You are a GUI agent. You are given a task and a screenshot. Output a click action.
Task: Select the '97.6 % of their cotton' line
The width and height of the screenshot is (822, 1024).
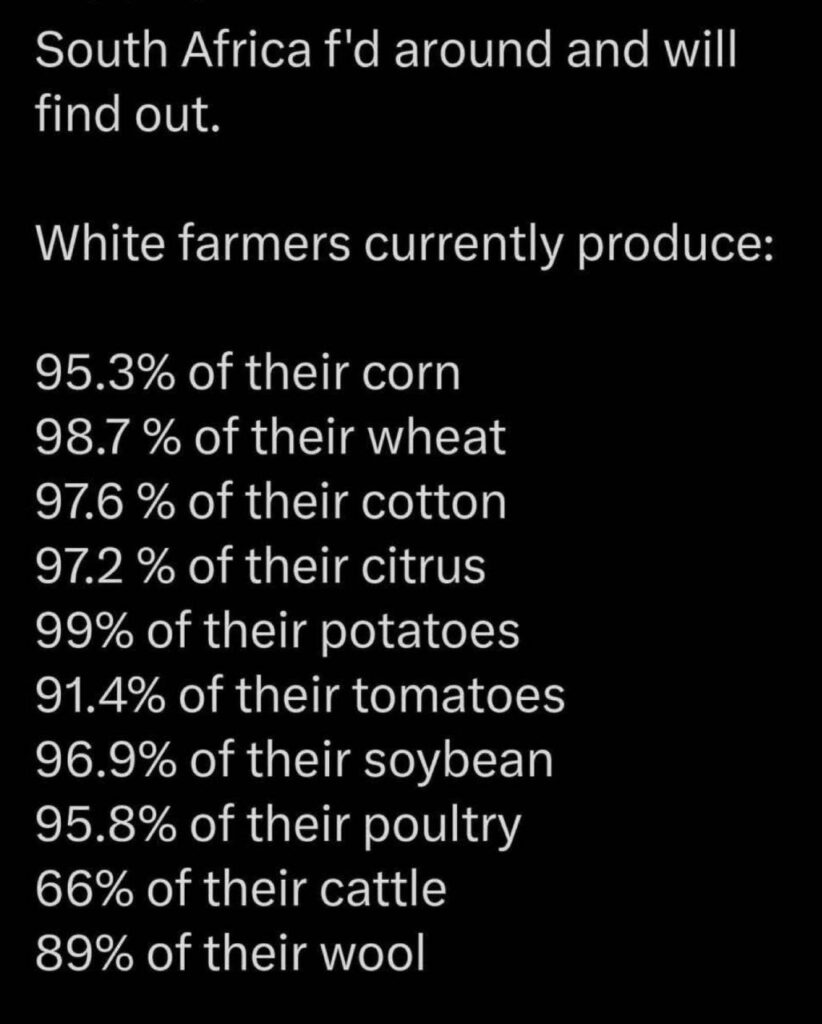pos(271,502)
